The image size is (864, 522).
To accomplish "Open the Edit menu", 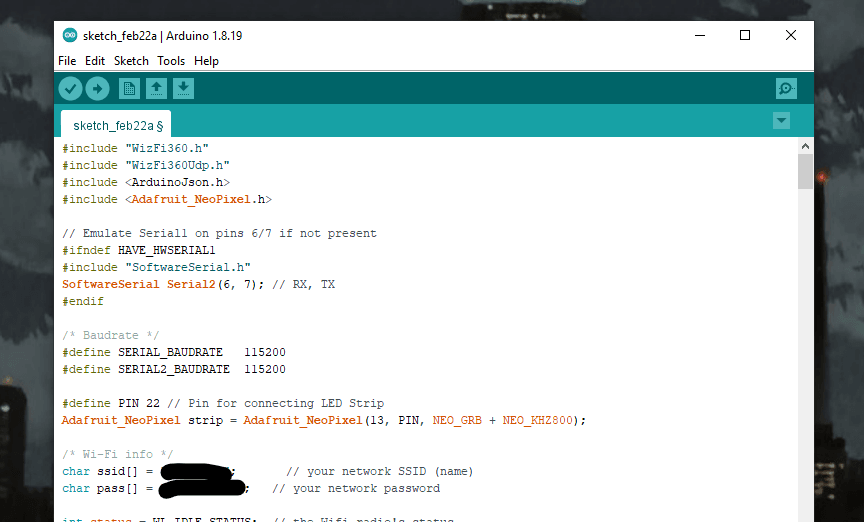I will (95, 61).
